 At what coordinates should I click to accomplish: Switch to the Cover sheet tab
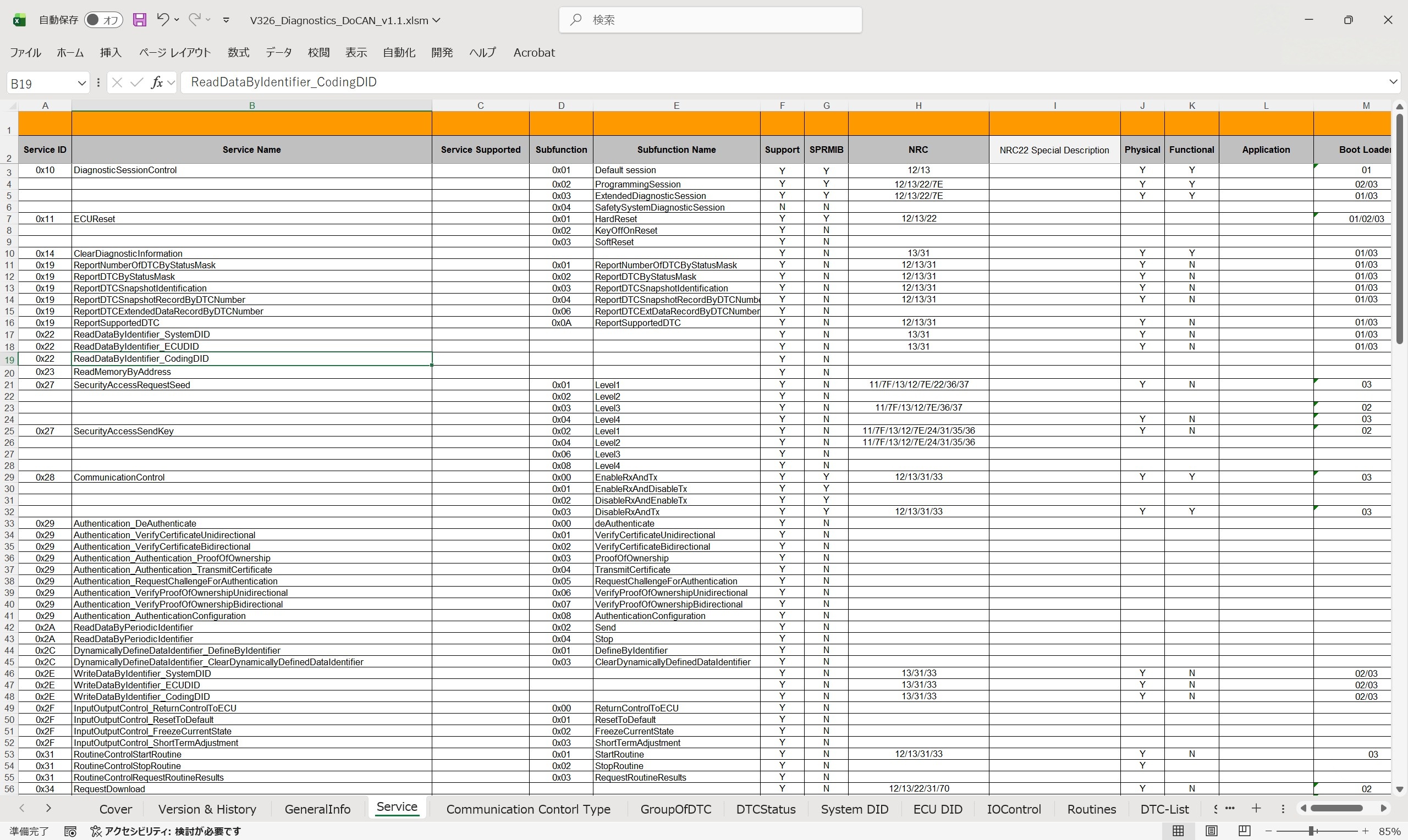coord(116,809)
